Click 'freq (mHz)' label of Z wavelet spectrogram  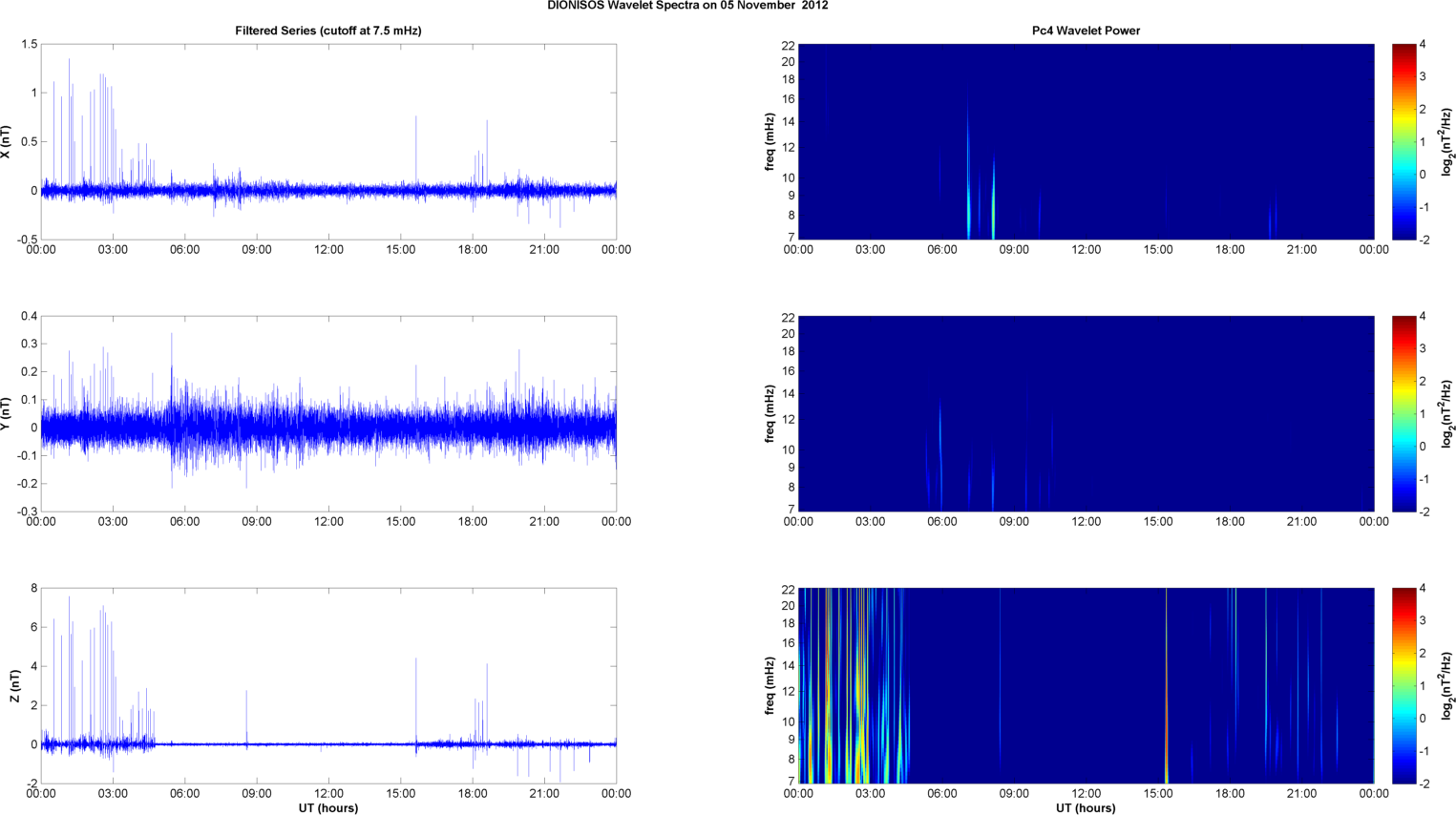[x=769, y=686]
